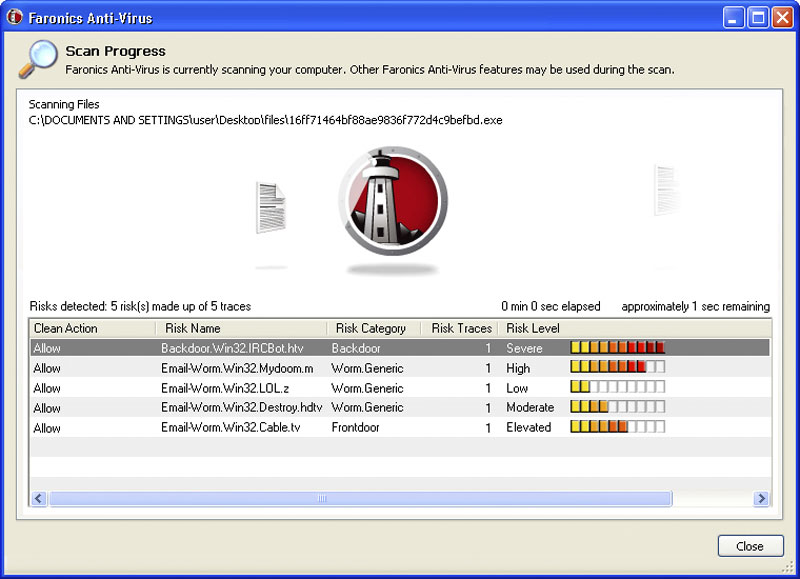Click the approximately 1 sec remaining text
The width and height of the screenshot is (800, 579).
point(696,306)
